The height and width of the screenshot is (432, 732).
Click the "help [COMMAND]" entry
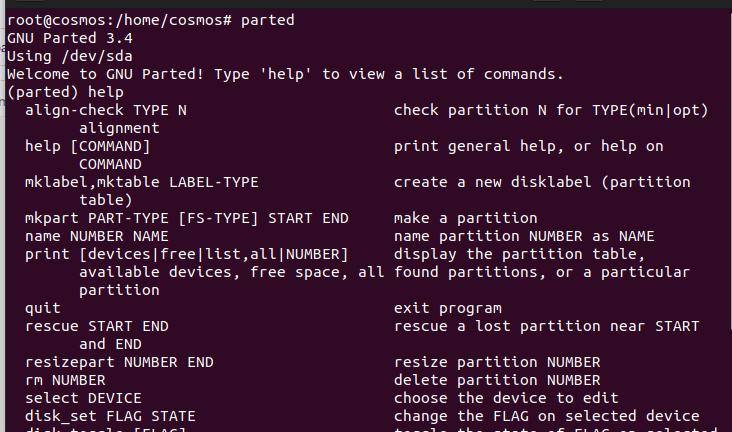coord(87,146)
